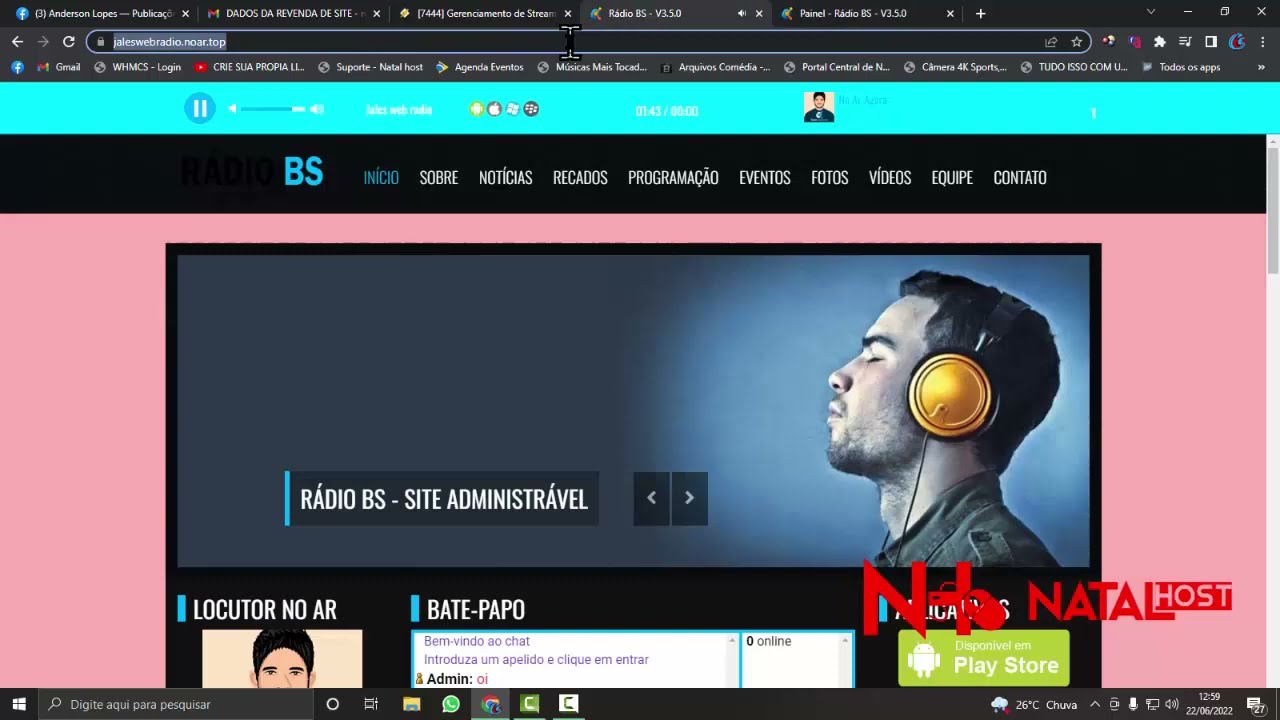Go back to the previous page
This screenshot has width=1280, height=720.
click(x=17, y=42)
